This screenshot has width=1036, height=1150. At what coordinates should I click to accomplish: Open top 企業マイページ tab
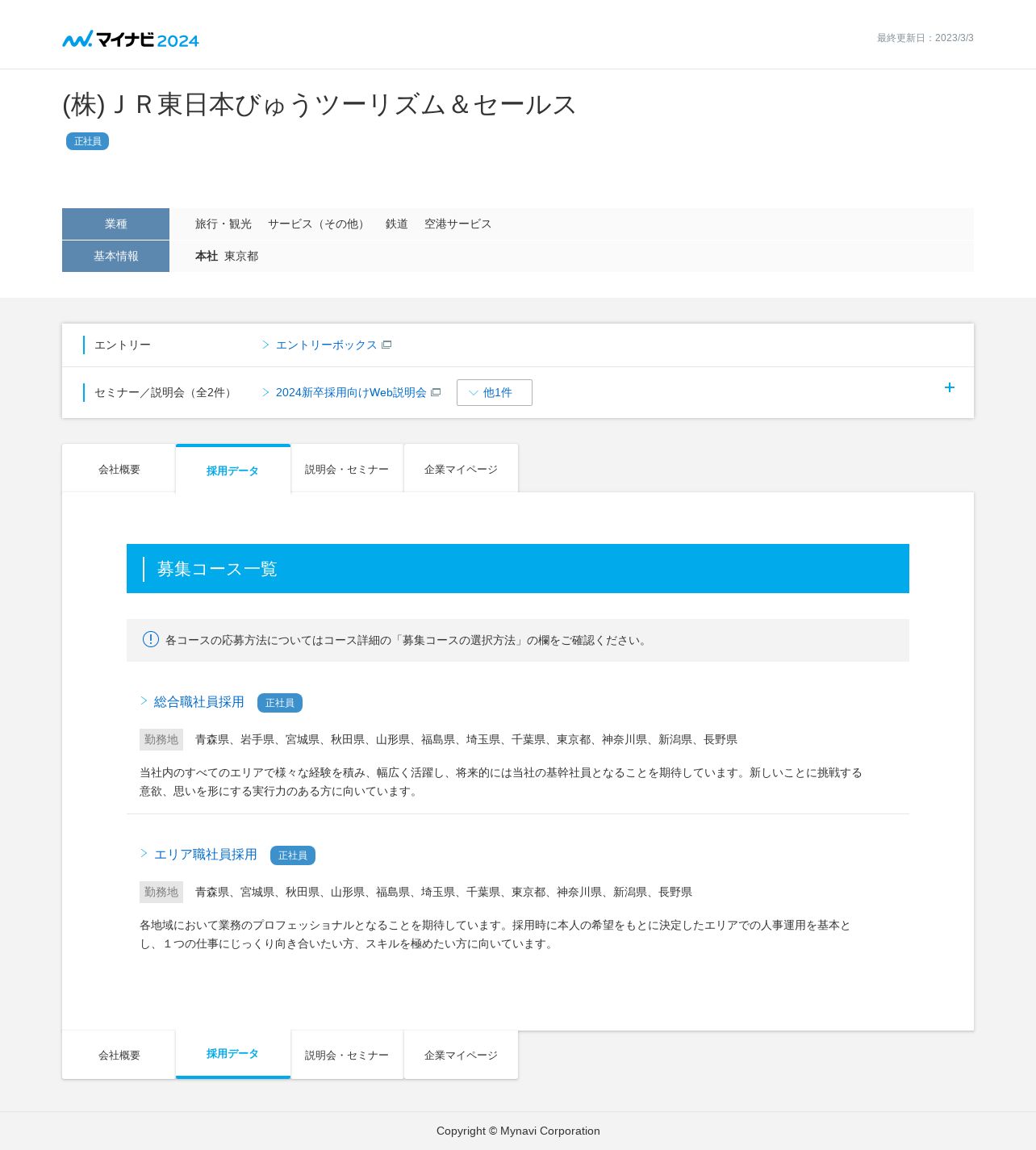tap(461, 469)
